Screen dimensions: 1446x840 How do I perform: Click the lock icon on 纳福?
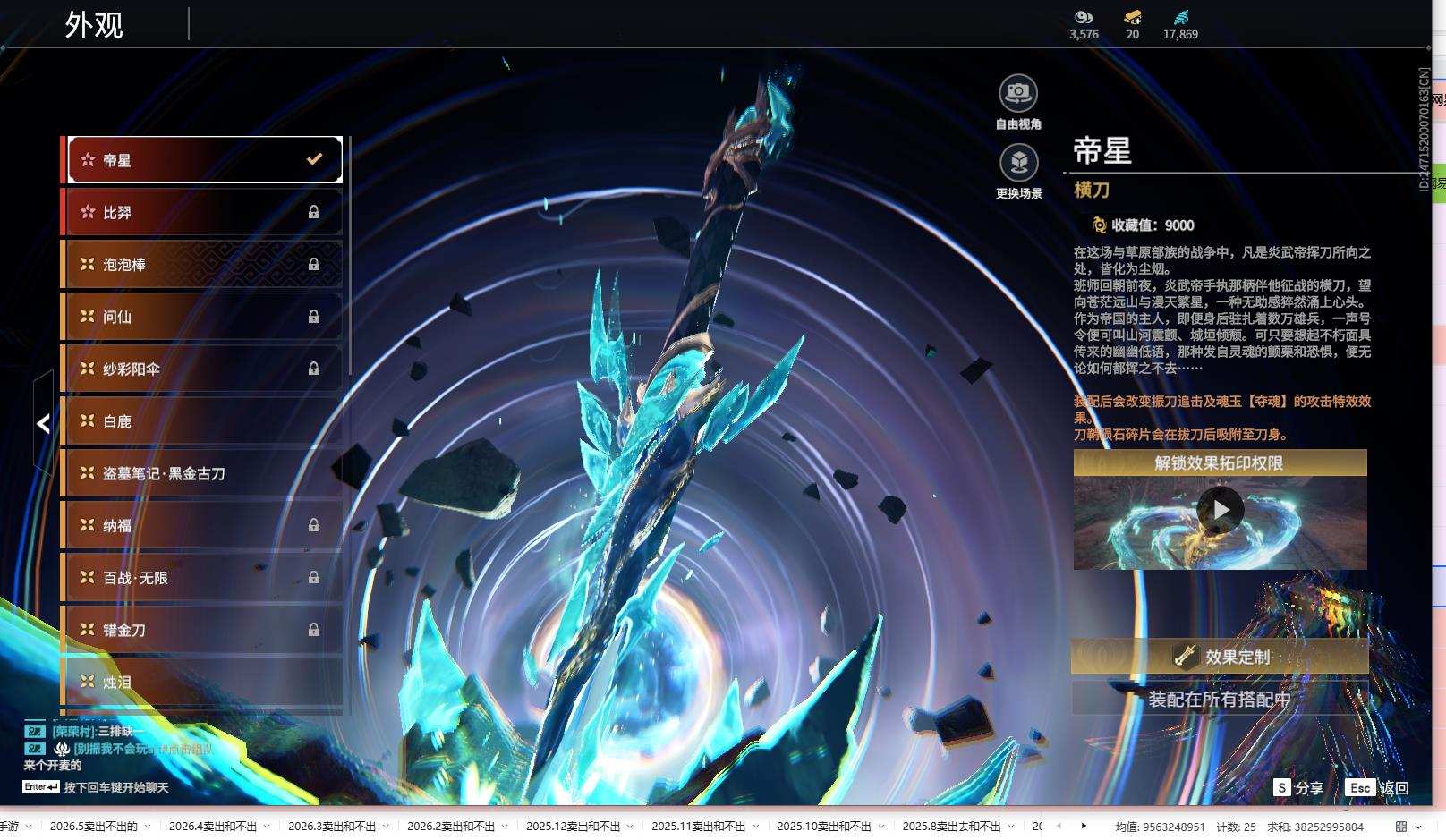pyautogui.click(x=314, y=525)
